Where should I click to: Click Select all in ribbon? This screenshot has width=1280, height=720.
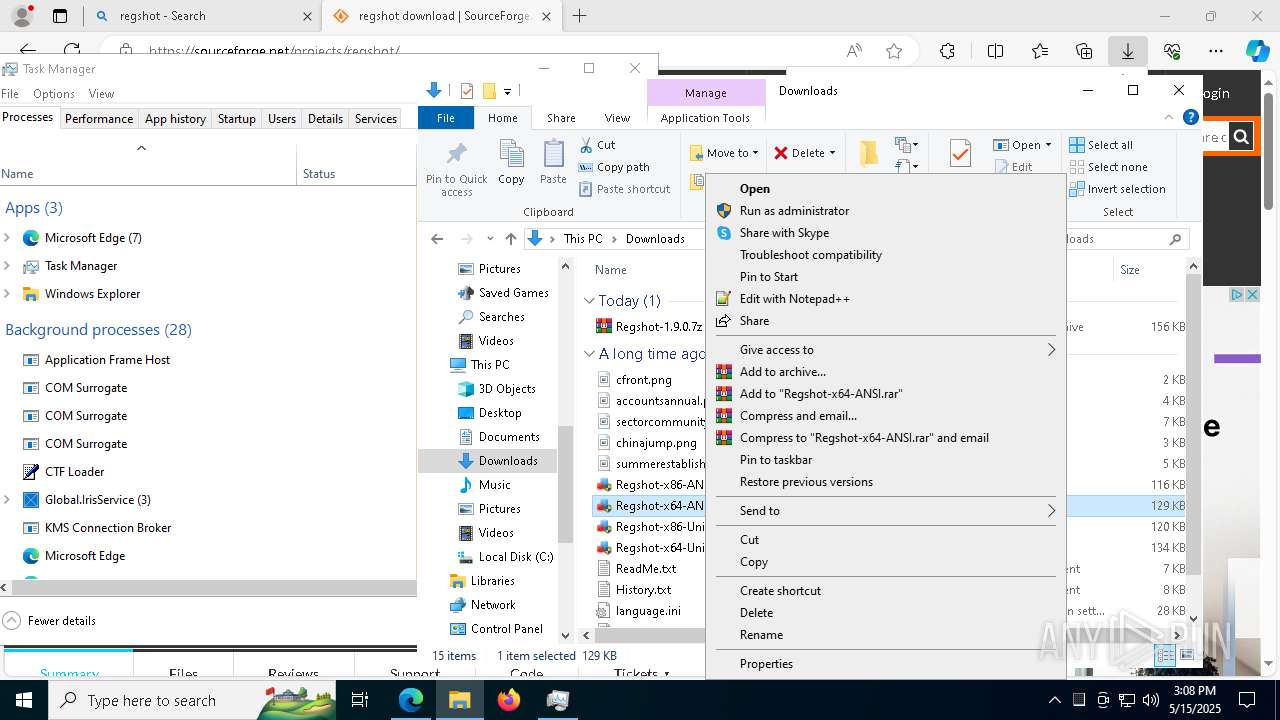(x=1101, y=145)
